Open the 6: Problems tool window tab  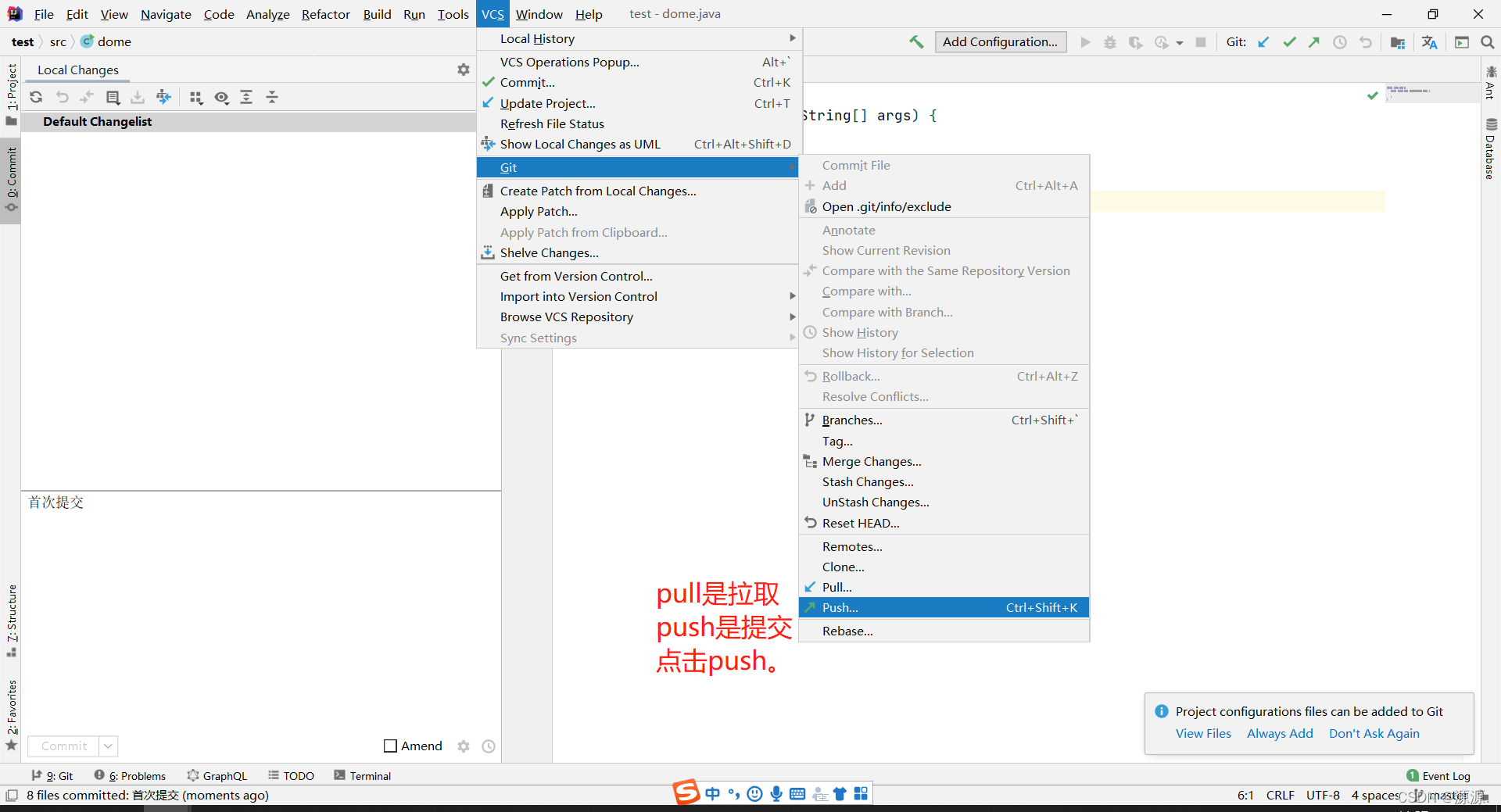(x=130, y=775)
